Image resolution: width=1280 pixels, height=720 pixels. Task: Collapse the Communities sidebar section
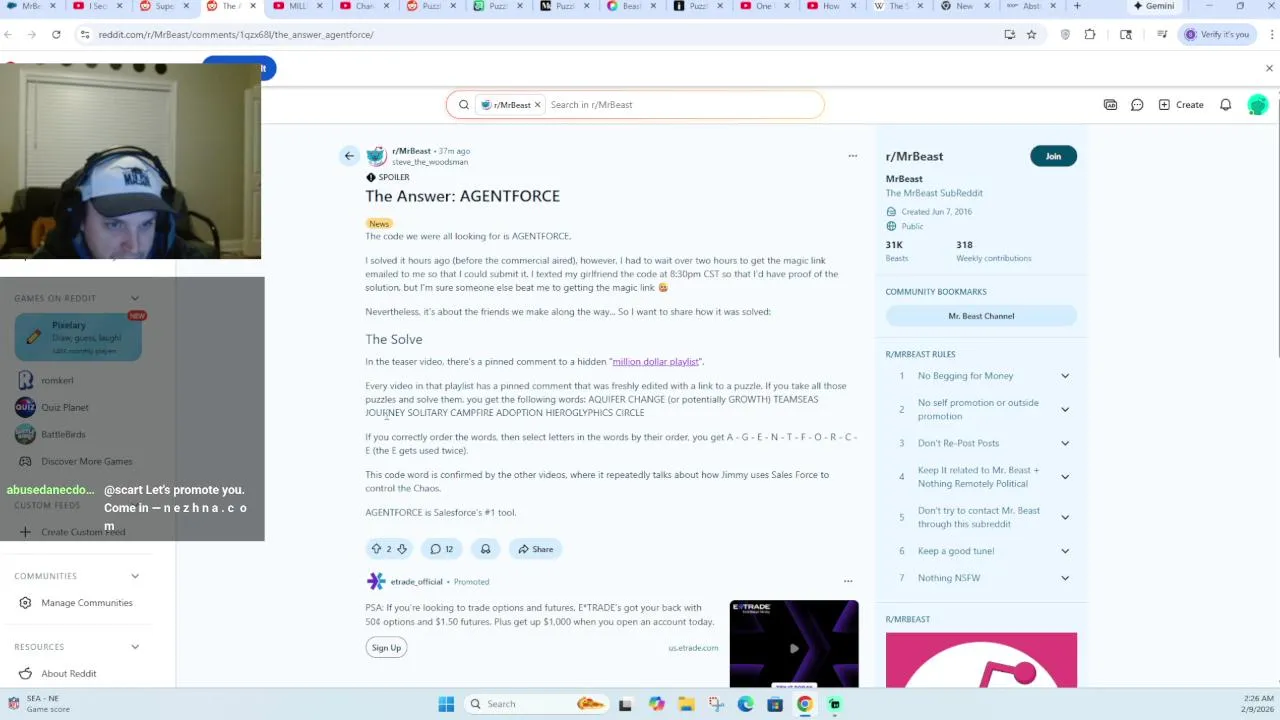point(135,576)
